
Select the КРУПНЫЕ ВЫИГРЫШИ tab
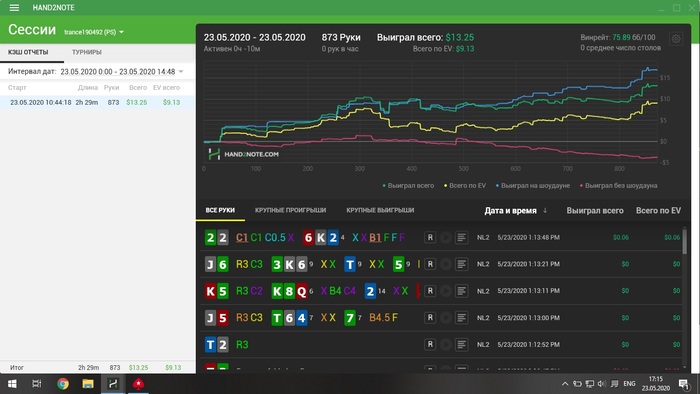[x=380, y=210]
